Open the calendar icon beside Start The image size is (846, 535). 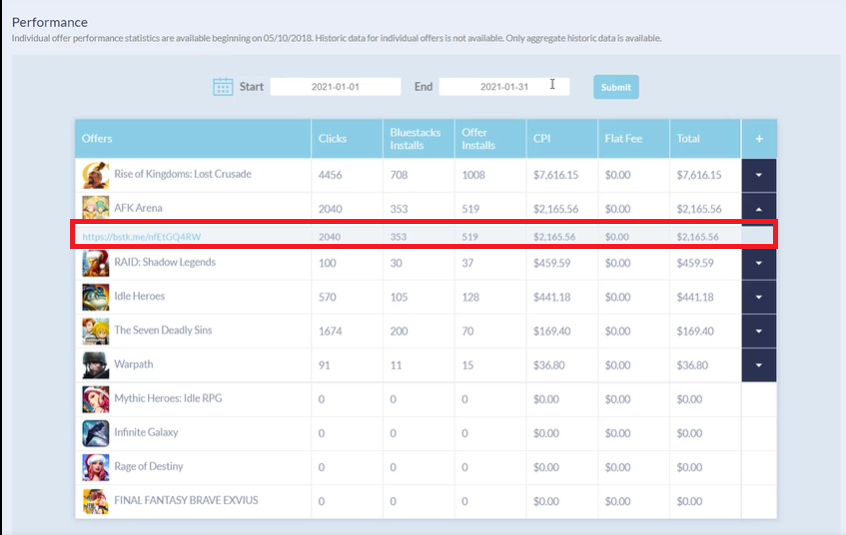(x=223, y=87)
